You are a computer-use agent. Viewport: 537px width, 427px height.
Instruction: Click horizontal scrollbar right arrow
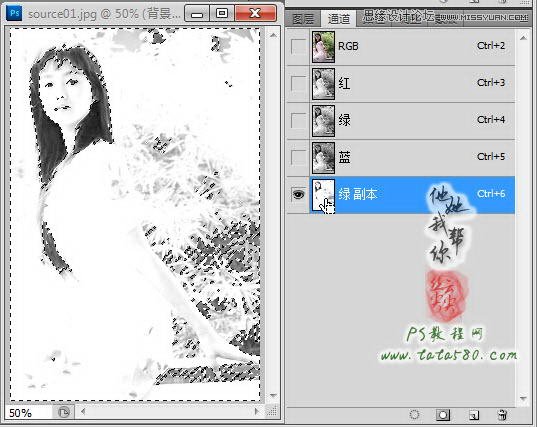coord(257,412)
